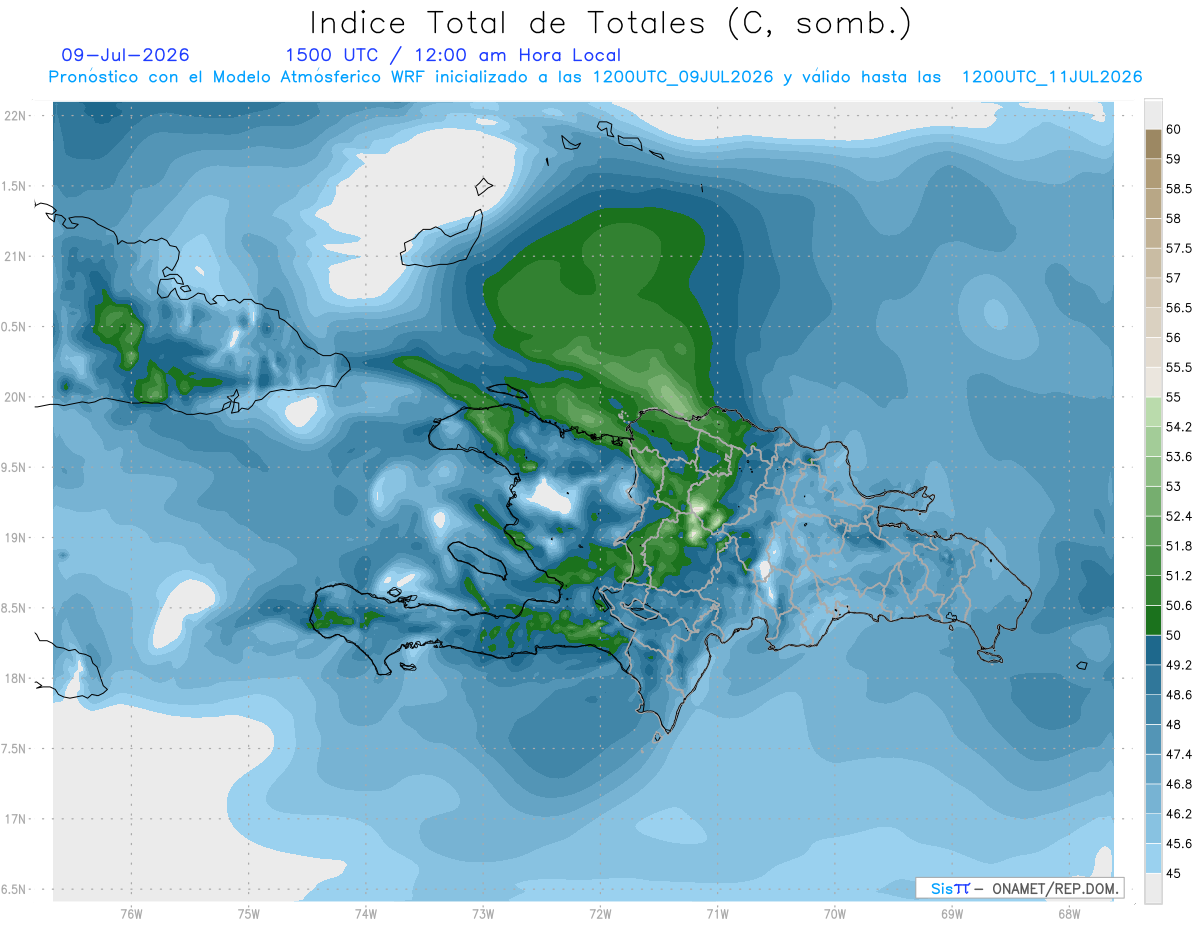This screenshot has height=927, width=1200.
Task: Click the "19N" latitude label
Action: pos(16,538)
